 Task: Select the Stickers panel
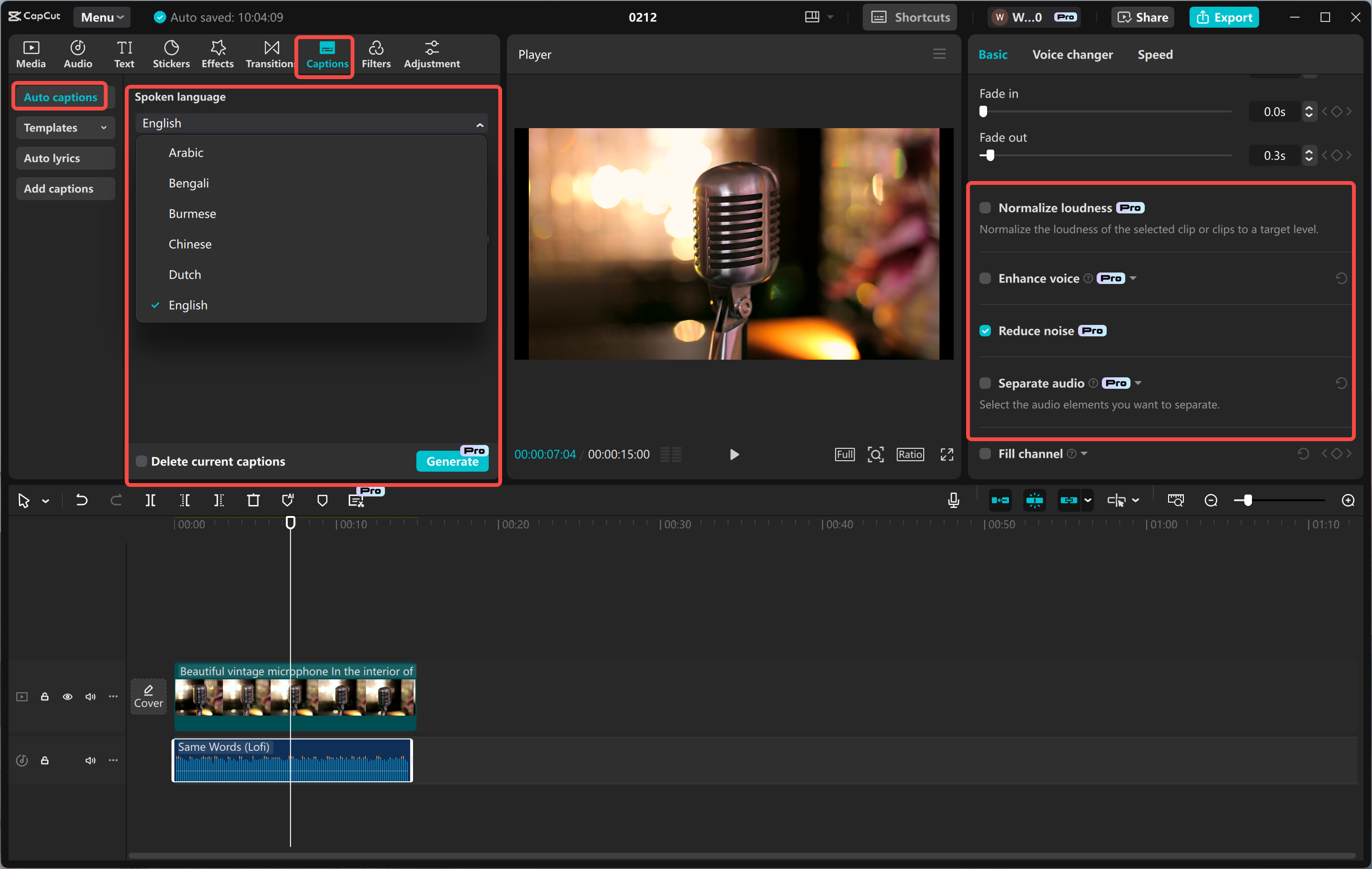click(x=171, y=53)
